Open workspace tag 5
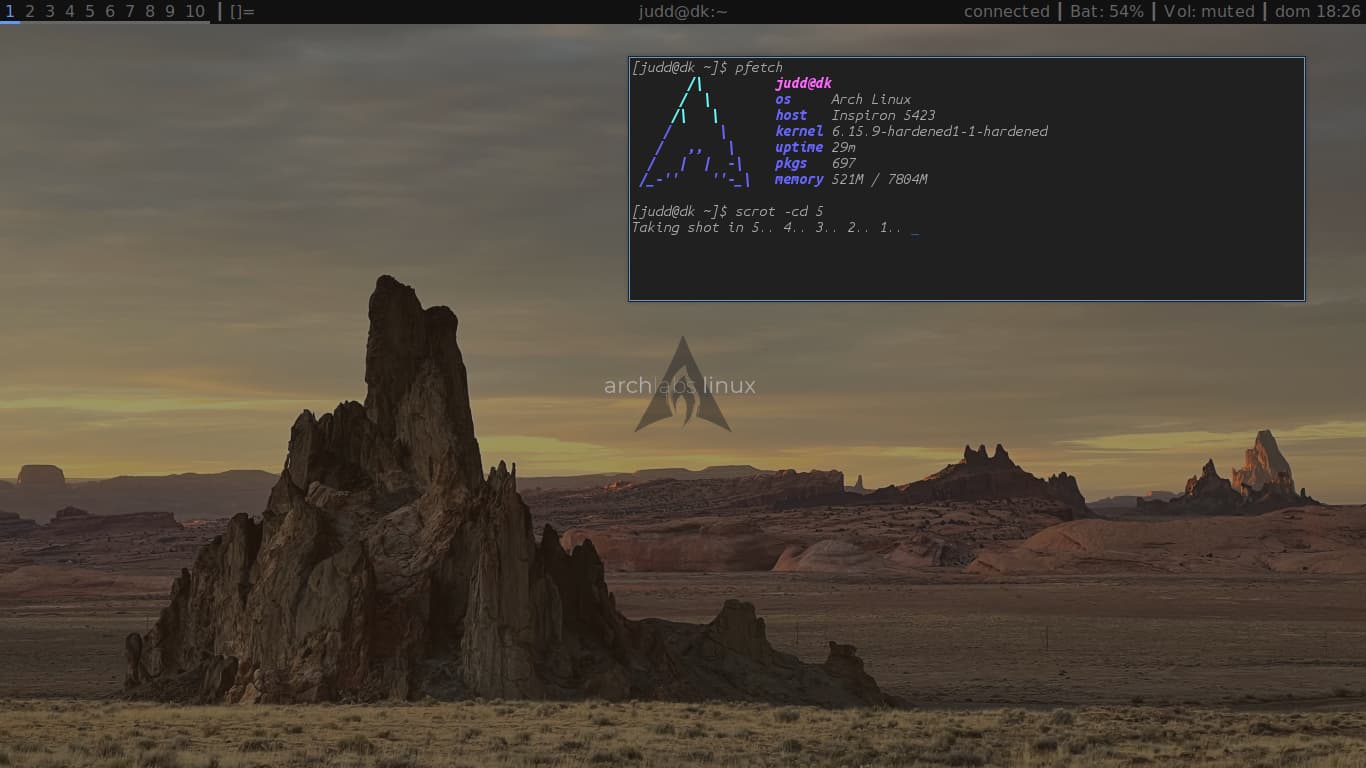Image resolution: width=1366 pixels, height=768 pixels. [90, 12]
